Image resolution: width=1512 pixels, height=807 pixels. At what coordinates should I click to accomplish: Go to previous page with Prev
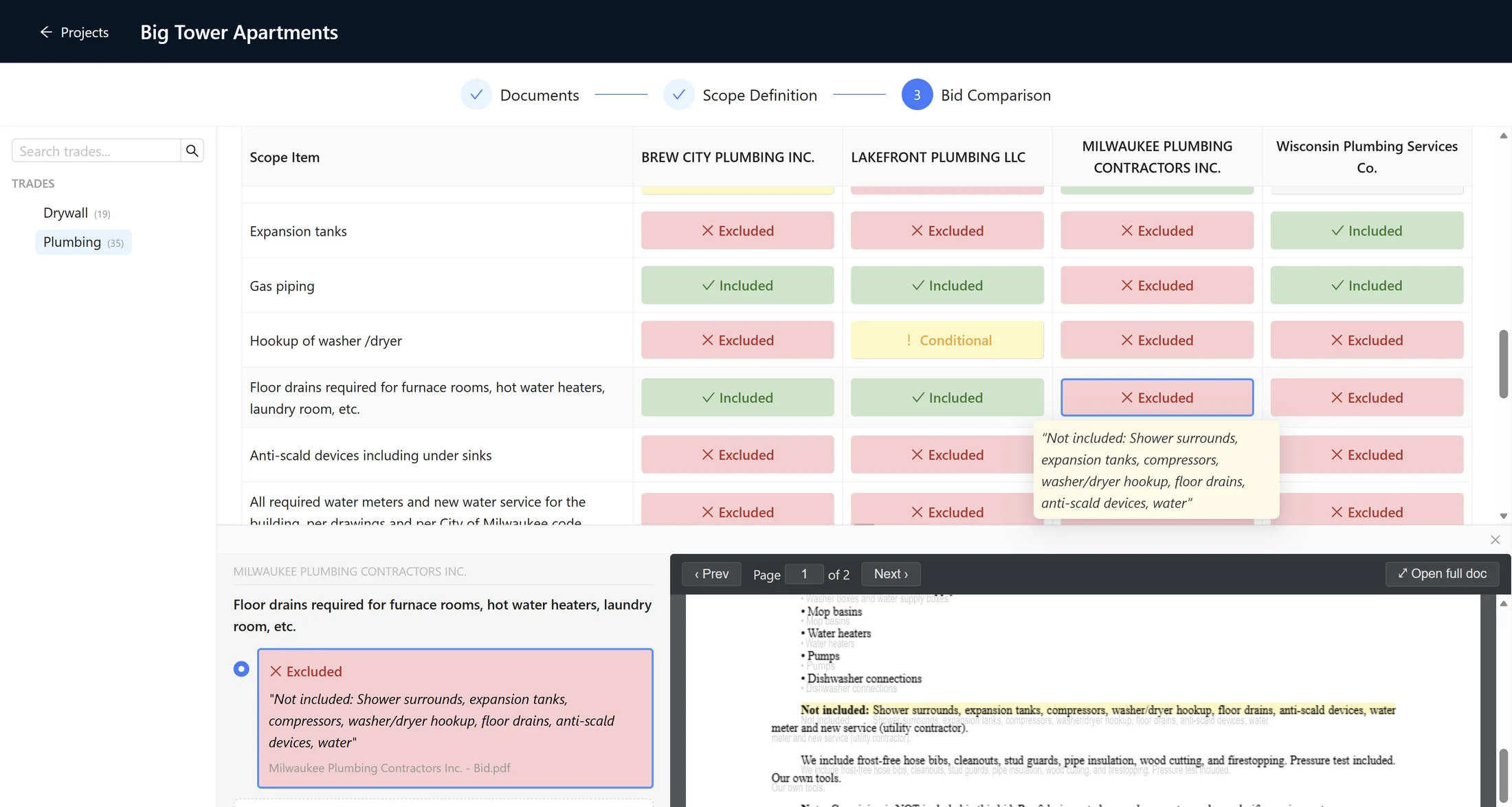pyautogui.click(x=711, y=574)
